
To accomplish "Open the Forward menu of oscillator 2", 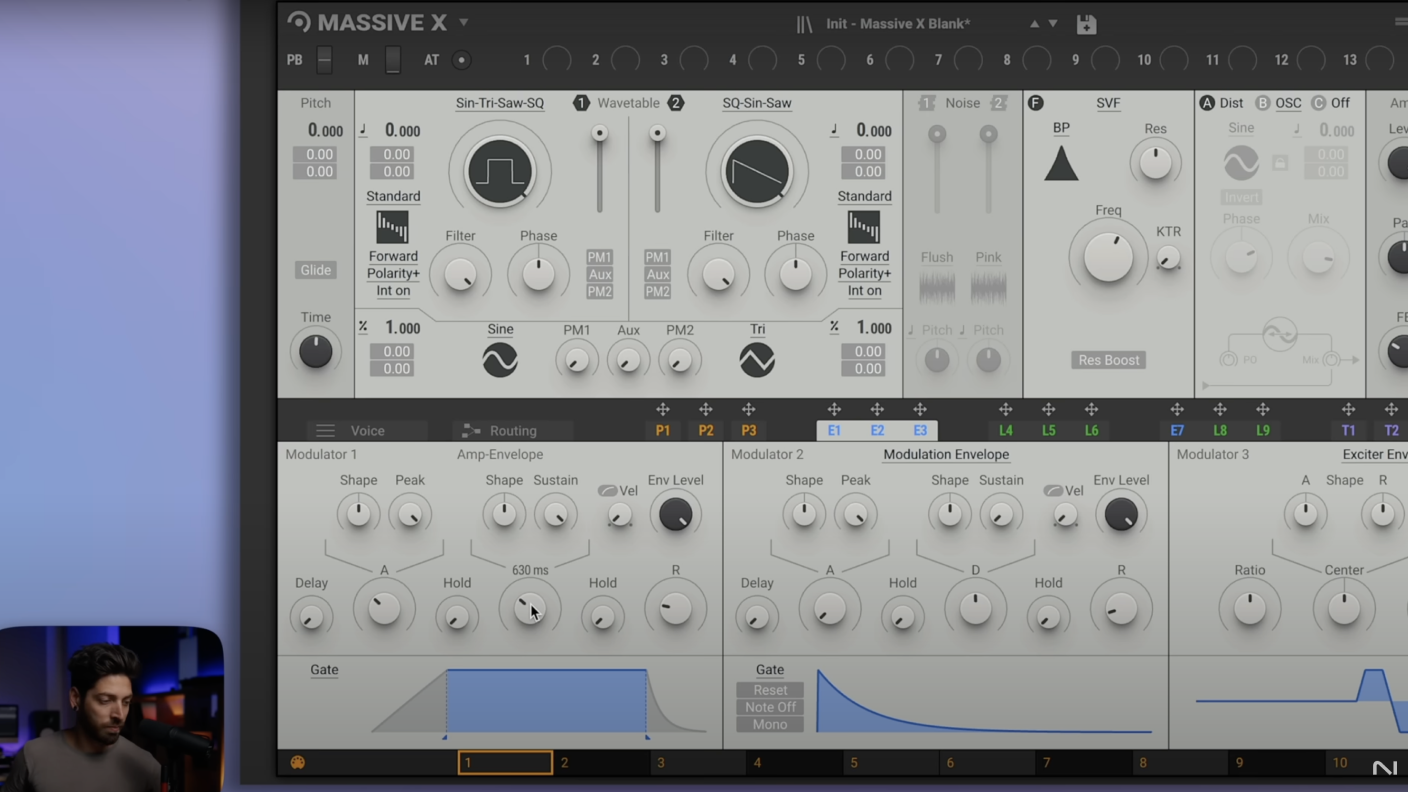I will click(x=864, y=256).
